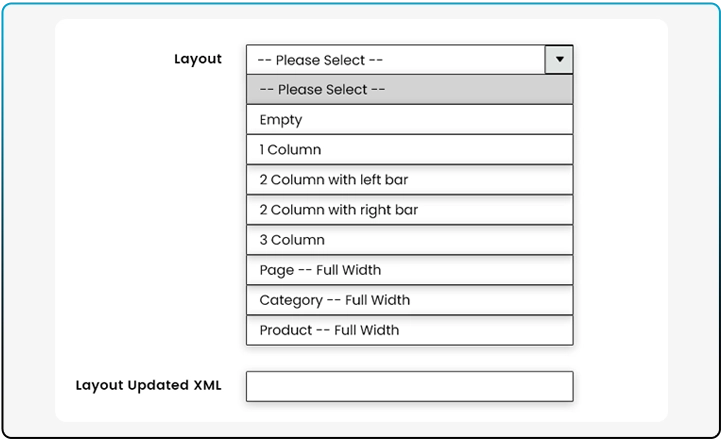
Task: Click the 'Layout Updated XML' label
Action: click(149, 385)
